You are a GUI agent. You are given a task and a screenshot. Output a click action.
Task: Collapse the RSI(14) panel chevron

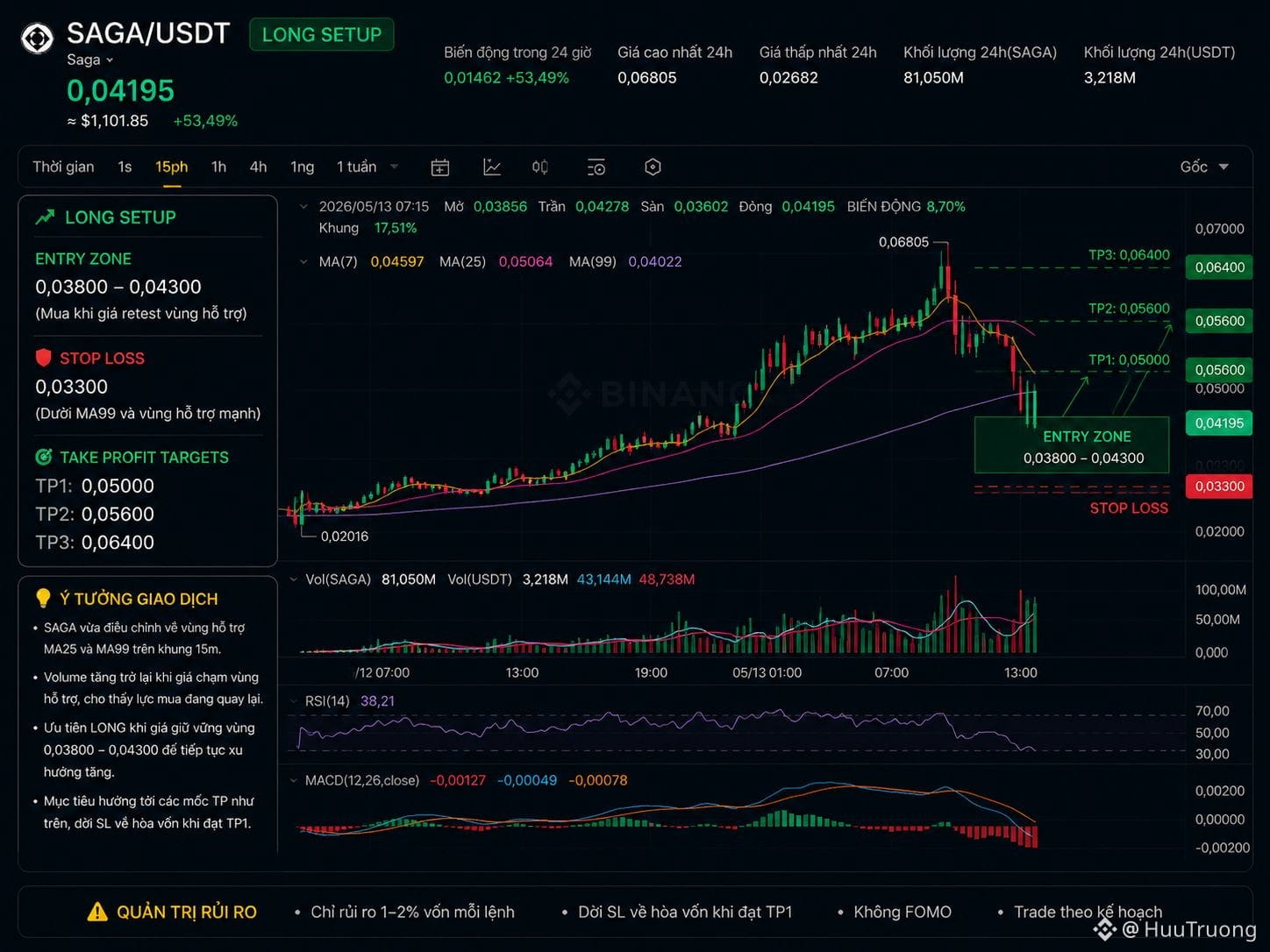(294, 701)
